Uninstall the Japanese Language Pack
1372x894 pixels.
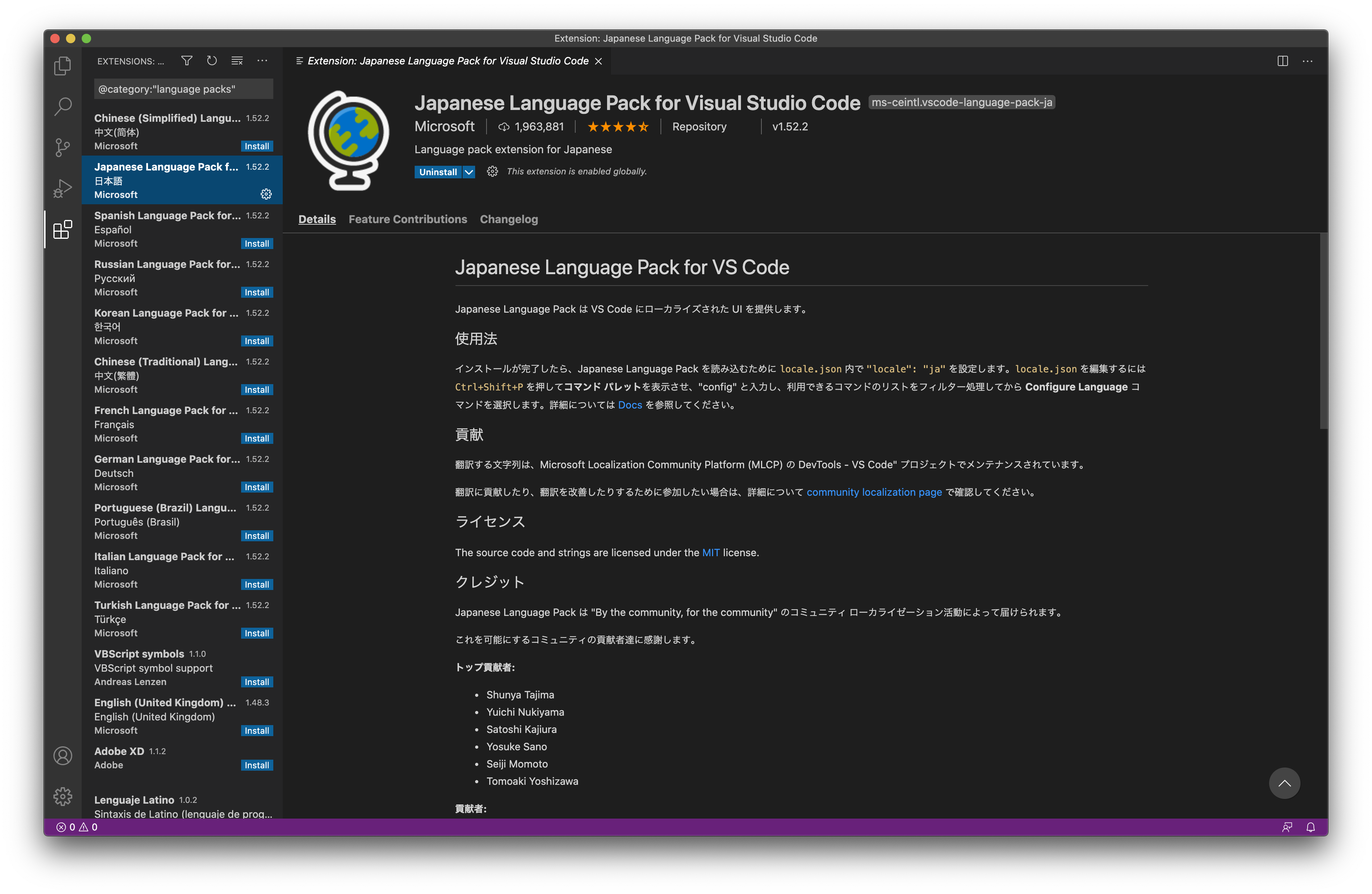(438, 172)
